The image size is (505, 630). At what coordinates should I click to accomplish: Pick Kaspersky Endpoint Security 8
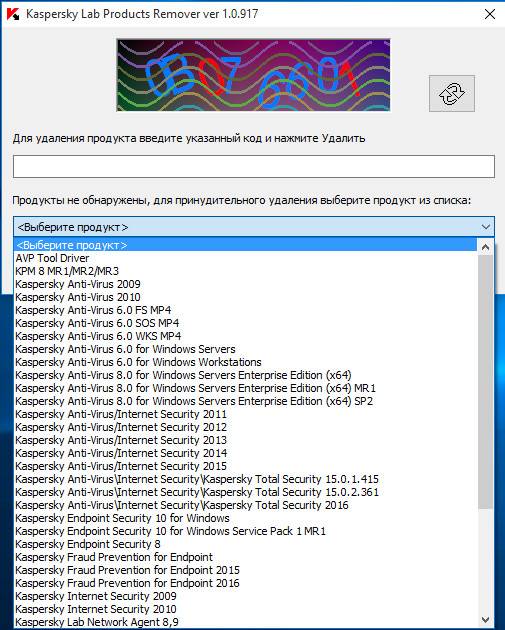245,544
